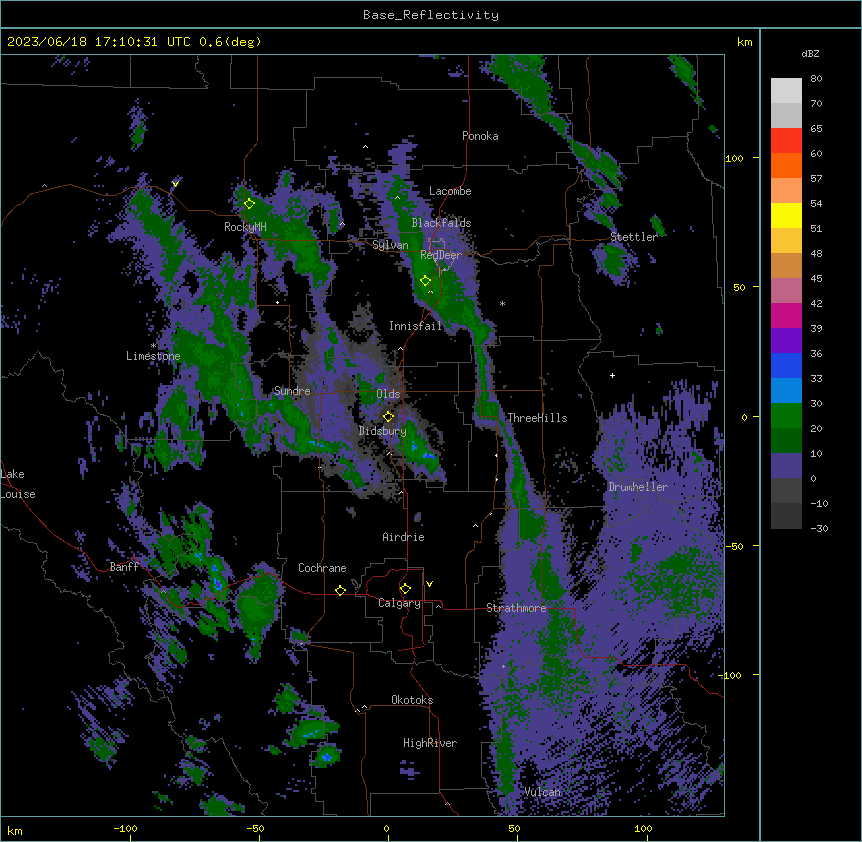
Task: Click the Base_Reflectivity title text
Action: [x=431, y=15]
